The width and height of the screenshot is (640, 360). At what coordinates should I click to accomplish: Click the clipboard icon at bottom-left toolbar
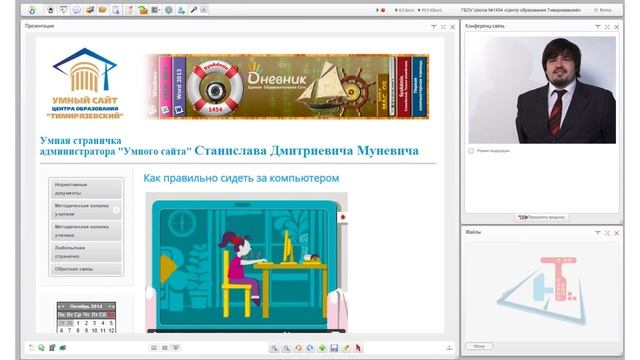pos(52,348)
